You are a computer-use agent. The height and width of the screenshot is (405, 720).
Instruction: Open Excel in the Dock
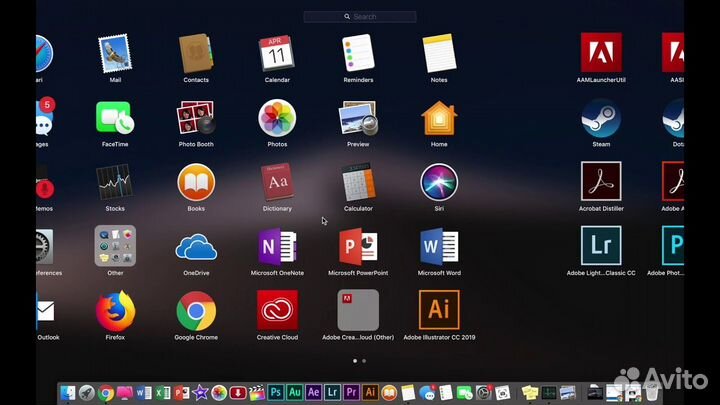pos(162,393)
